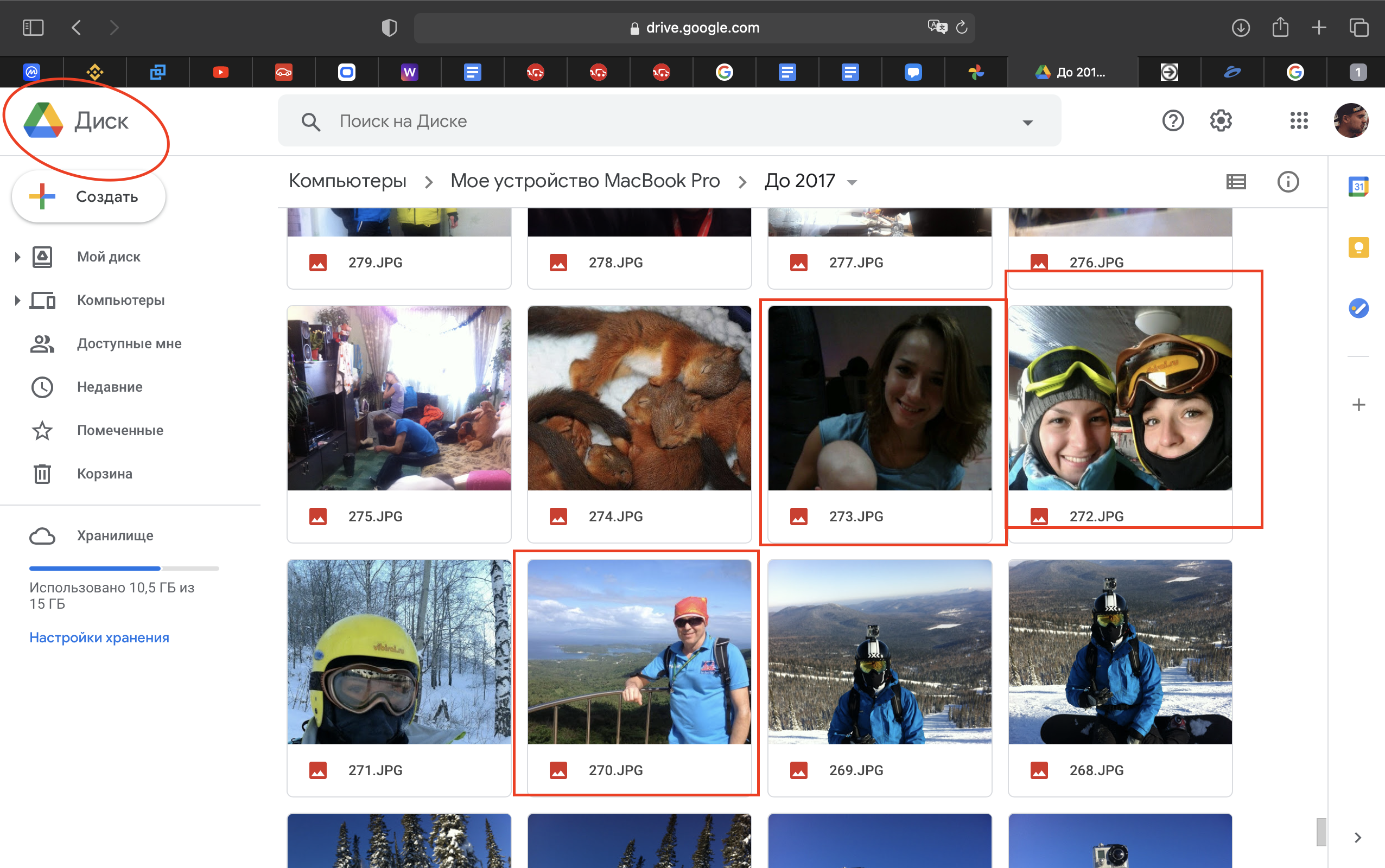This screenshot has height=868, width=1385.
Task: Click the 277.JPG file name
Action: click(x=856, y=263)
